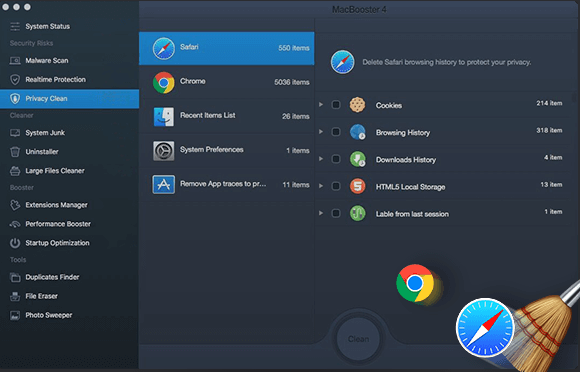The height and width of the screenshot is (372, 580).
Task: Check the HTML5 Local Storage checkbox
Action: [336, 186]
